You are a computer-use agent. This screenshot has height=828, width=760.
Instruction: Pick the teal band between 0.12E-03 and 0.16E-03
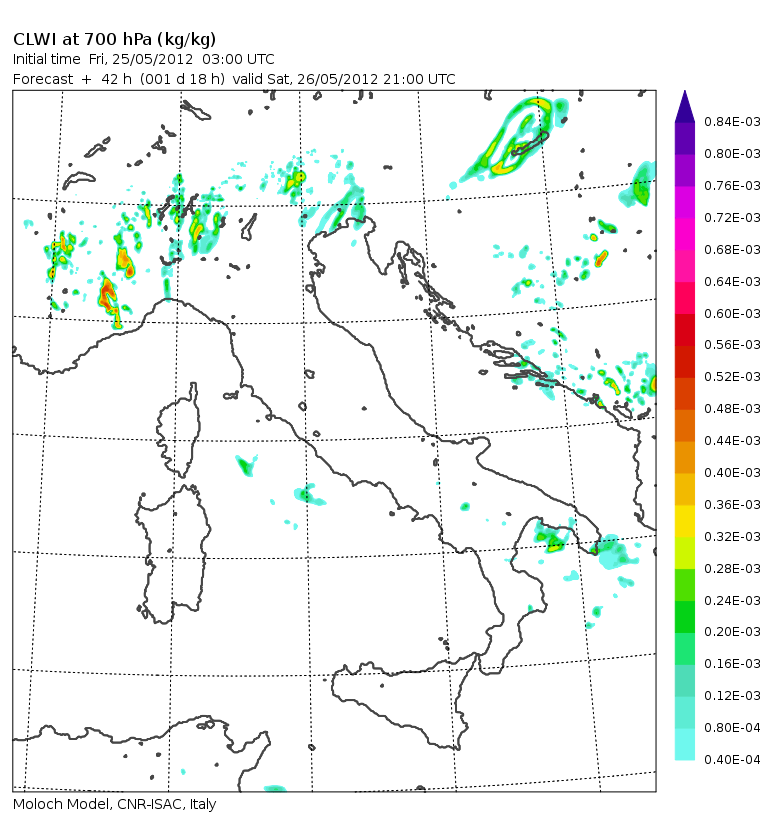click(684, 681)
